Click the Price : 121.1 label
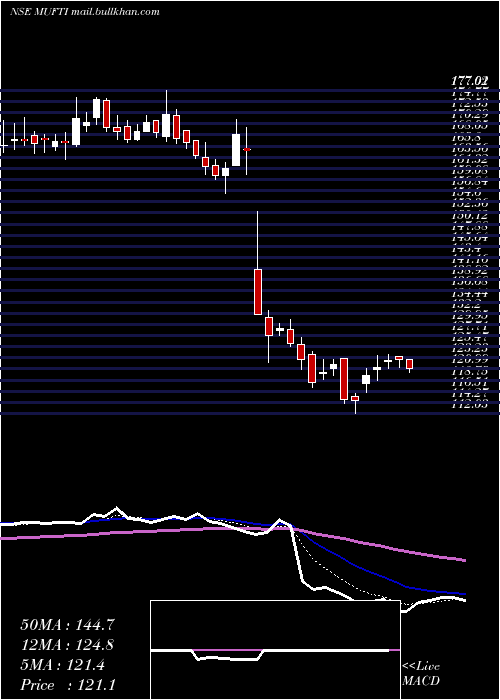500x700 pixels. coord(67,685)
